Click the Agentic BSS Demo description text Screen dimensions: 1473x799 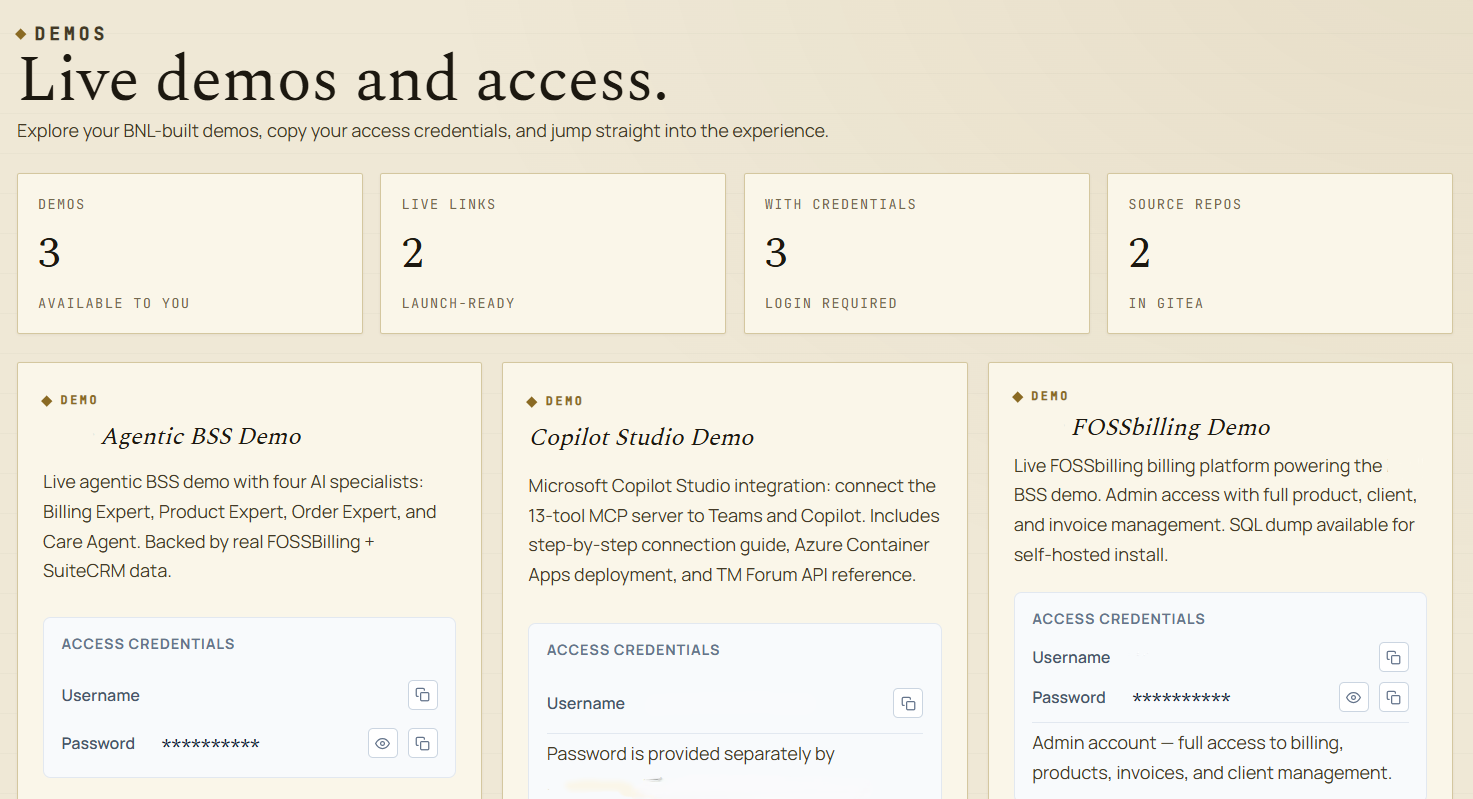click(x=240, y=527)
